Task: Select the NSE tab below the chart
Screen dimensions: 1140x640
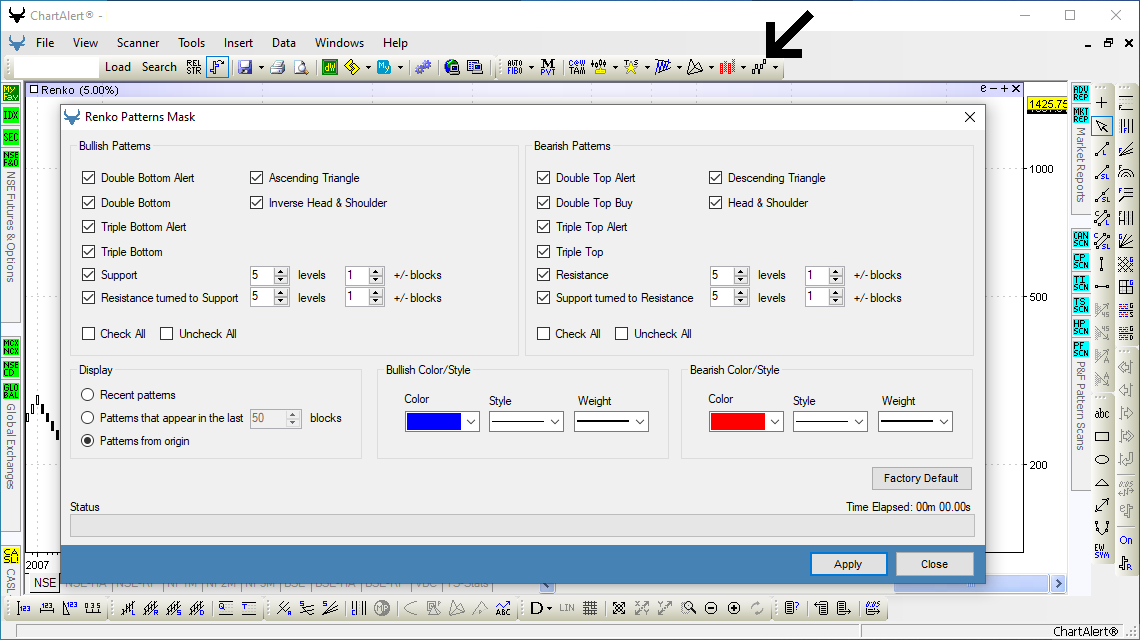Action: click(44, 583)
